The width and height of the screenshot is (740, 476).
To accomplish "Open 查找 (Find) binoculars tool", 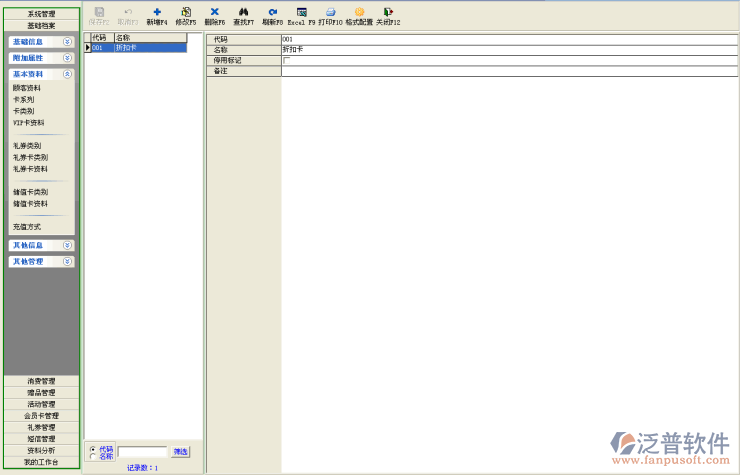I will point(243,12).
